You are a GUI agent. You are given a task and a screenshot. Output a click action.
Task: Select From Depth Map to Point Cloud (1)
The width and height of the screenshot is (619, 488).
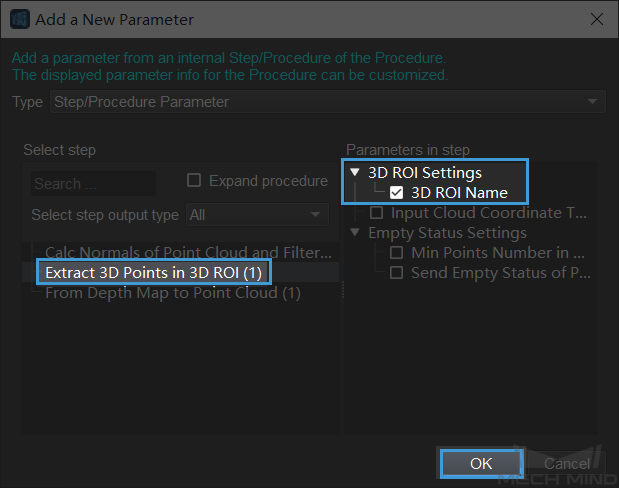tap(173, 293)
